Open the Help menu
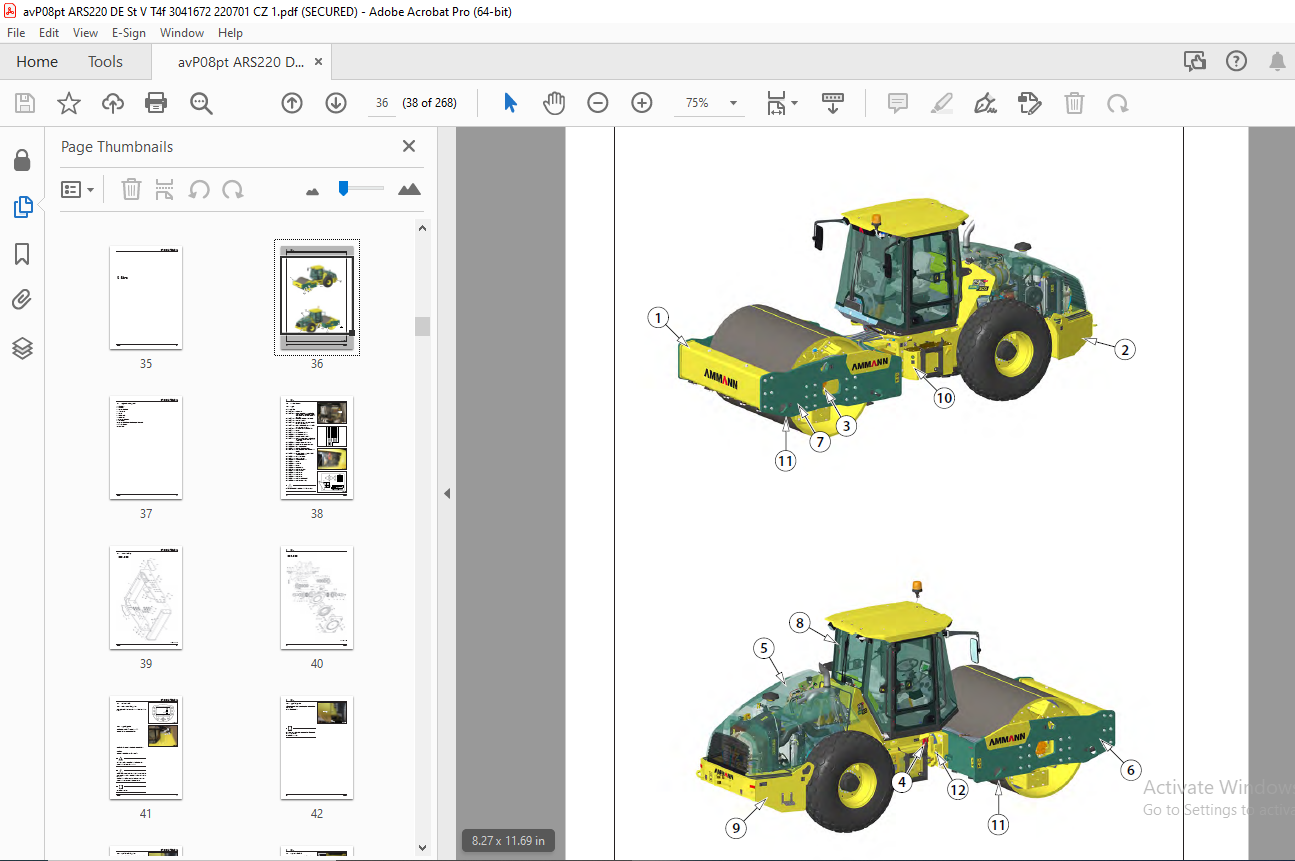 (x=230, y=33)
